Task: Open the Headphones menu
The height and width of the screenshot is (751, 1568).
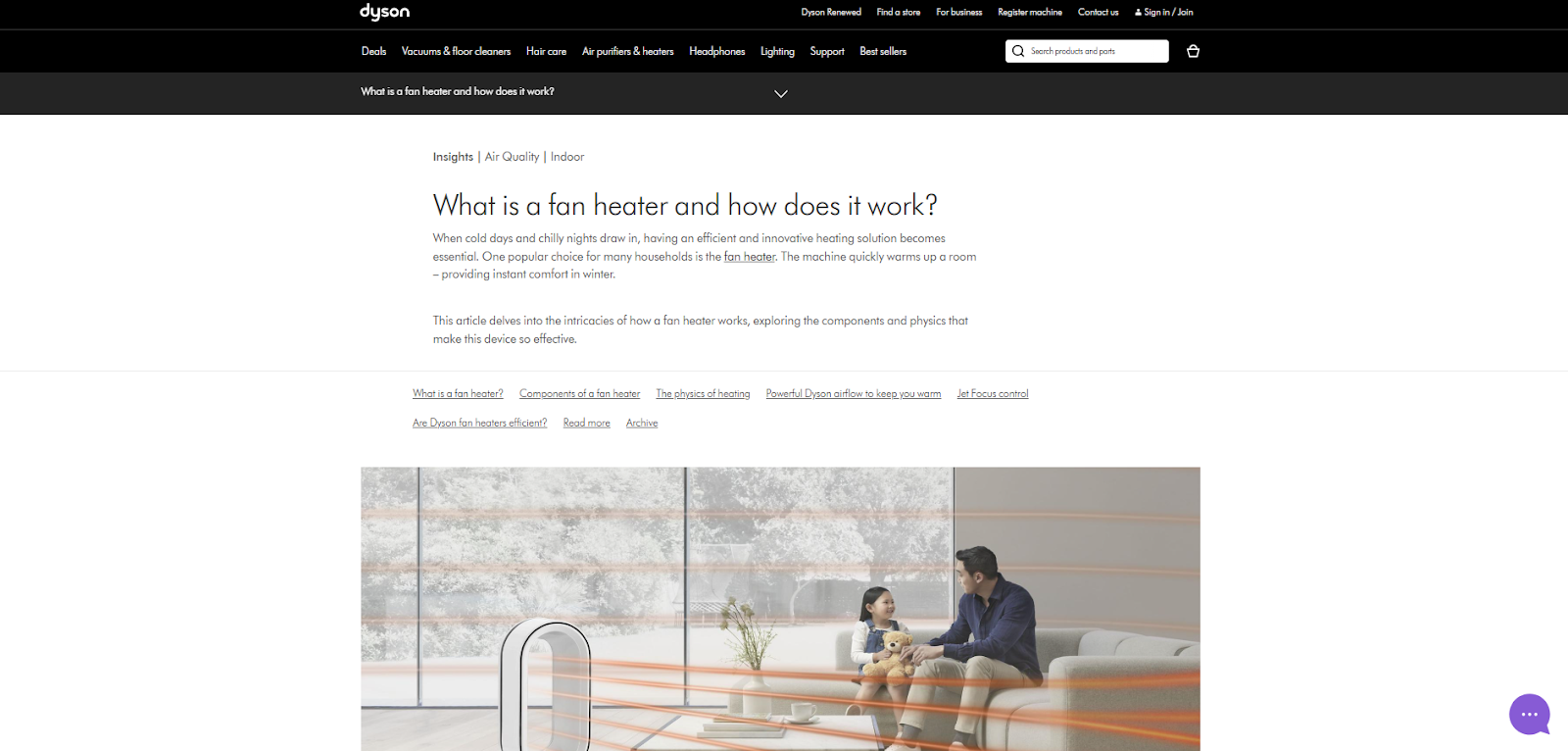Action: pyautogui.click(x=716, y=51)
